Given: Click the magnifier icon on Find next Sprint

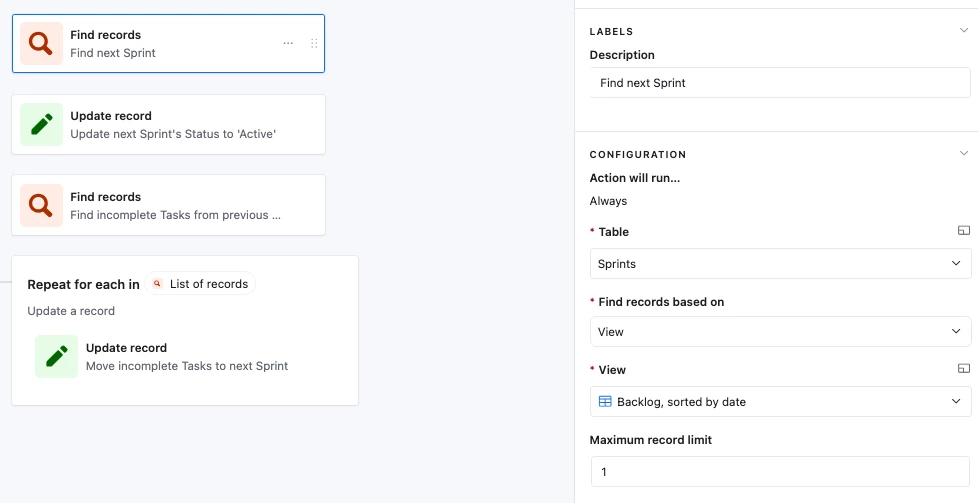Looking at the screenshot, I should tap(41, 44).
